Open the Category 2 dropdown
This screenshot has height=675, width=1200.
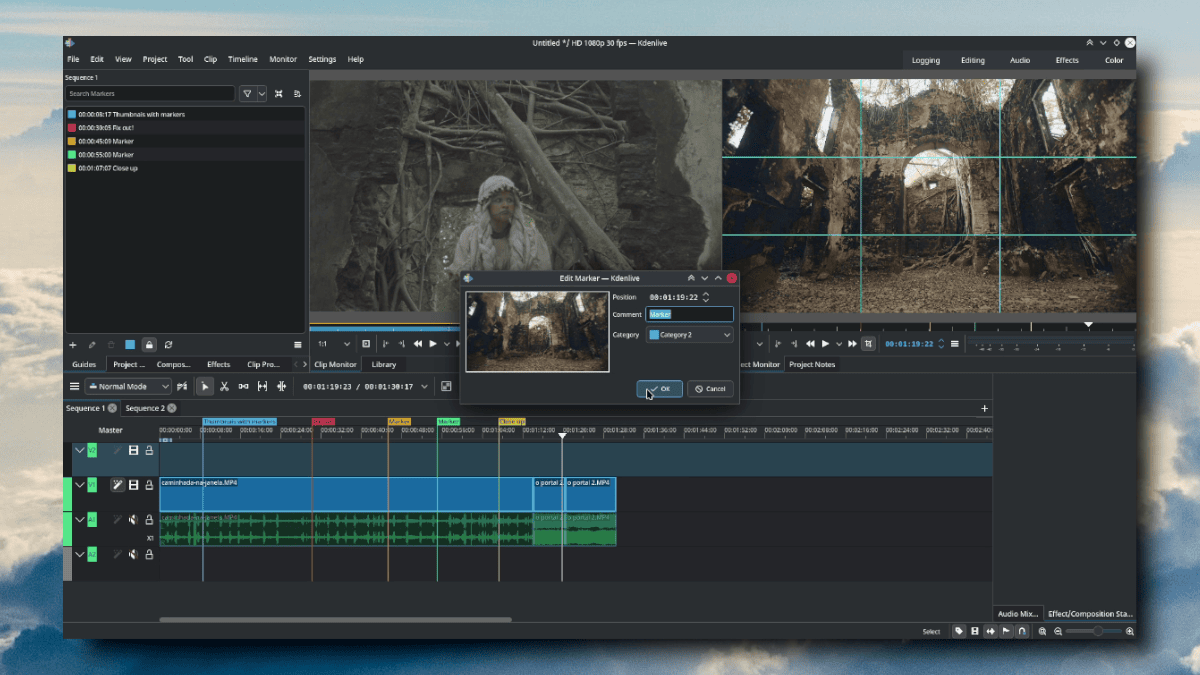(690, 335)
